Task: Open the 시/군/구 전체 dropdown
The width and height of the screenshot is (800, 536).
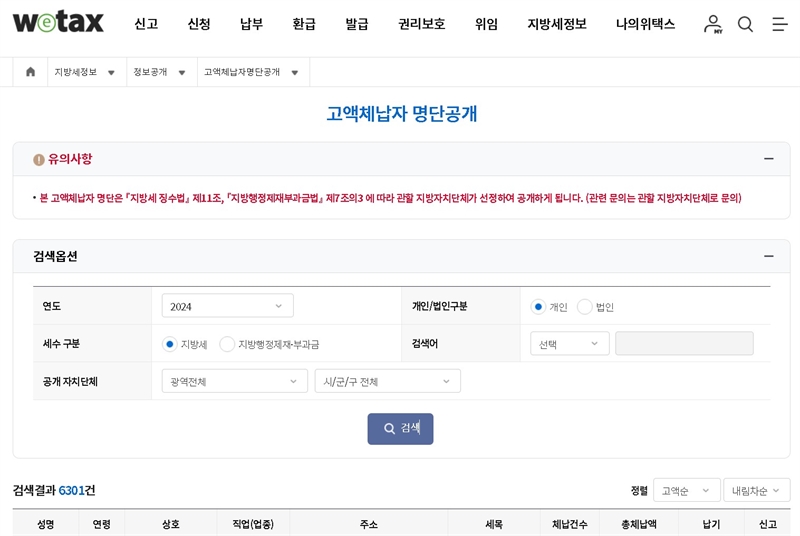Action: (387, 381)
